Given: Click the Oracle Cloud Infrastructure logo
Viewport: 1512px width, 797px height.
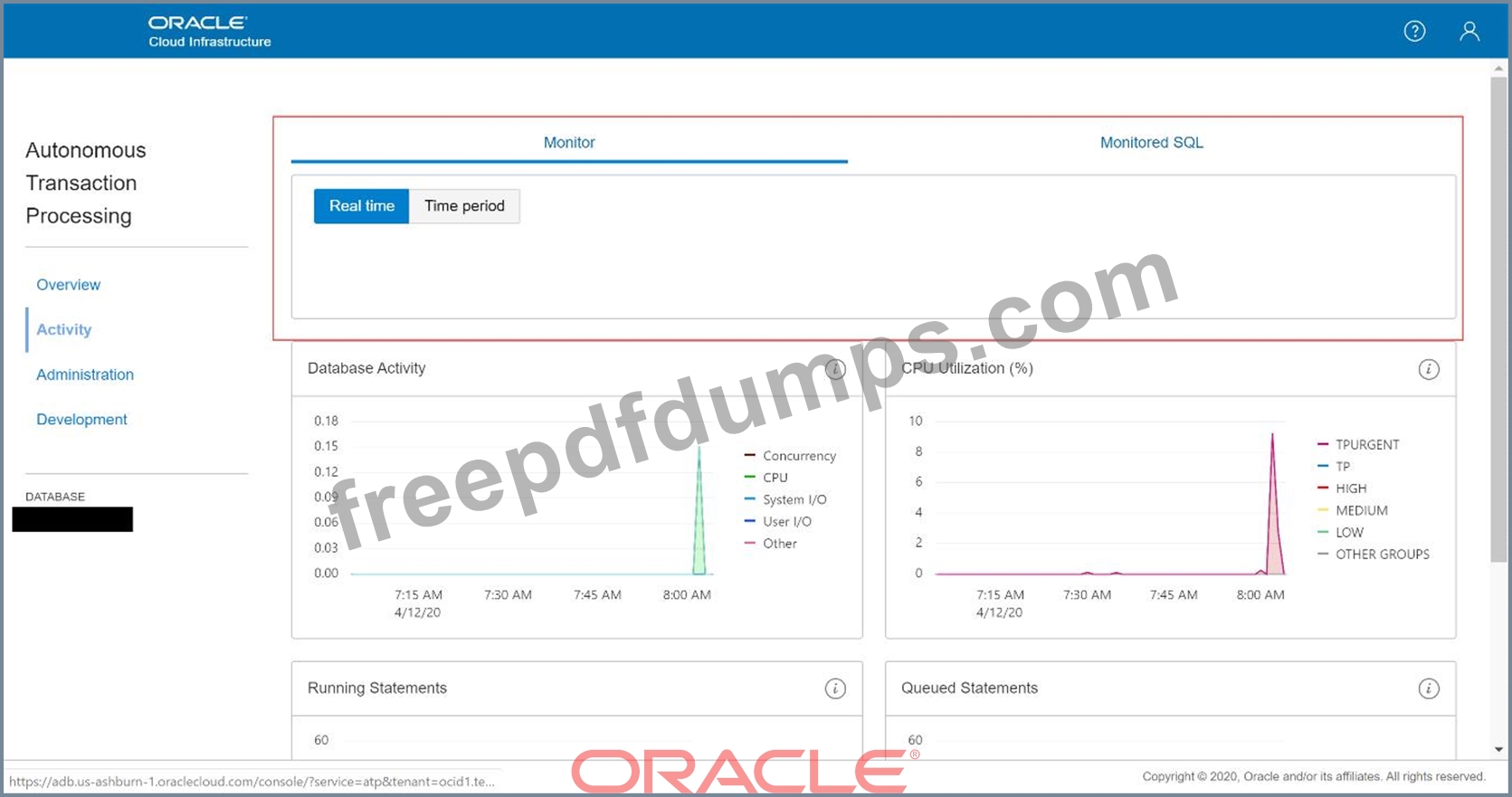Looking at the screenshot, I should pyautogui.click(x=209, y=32).
